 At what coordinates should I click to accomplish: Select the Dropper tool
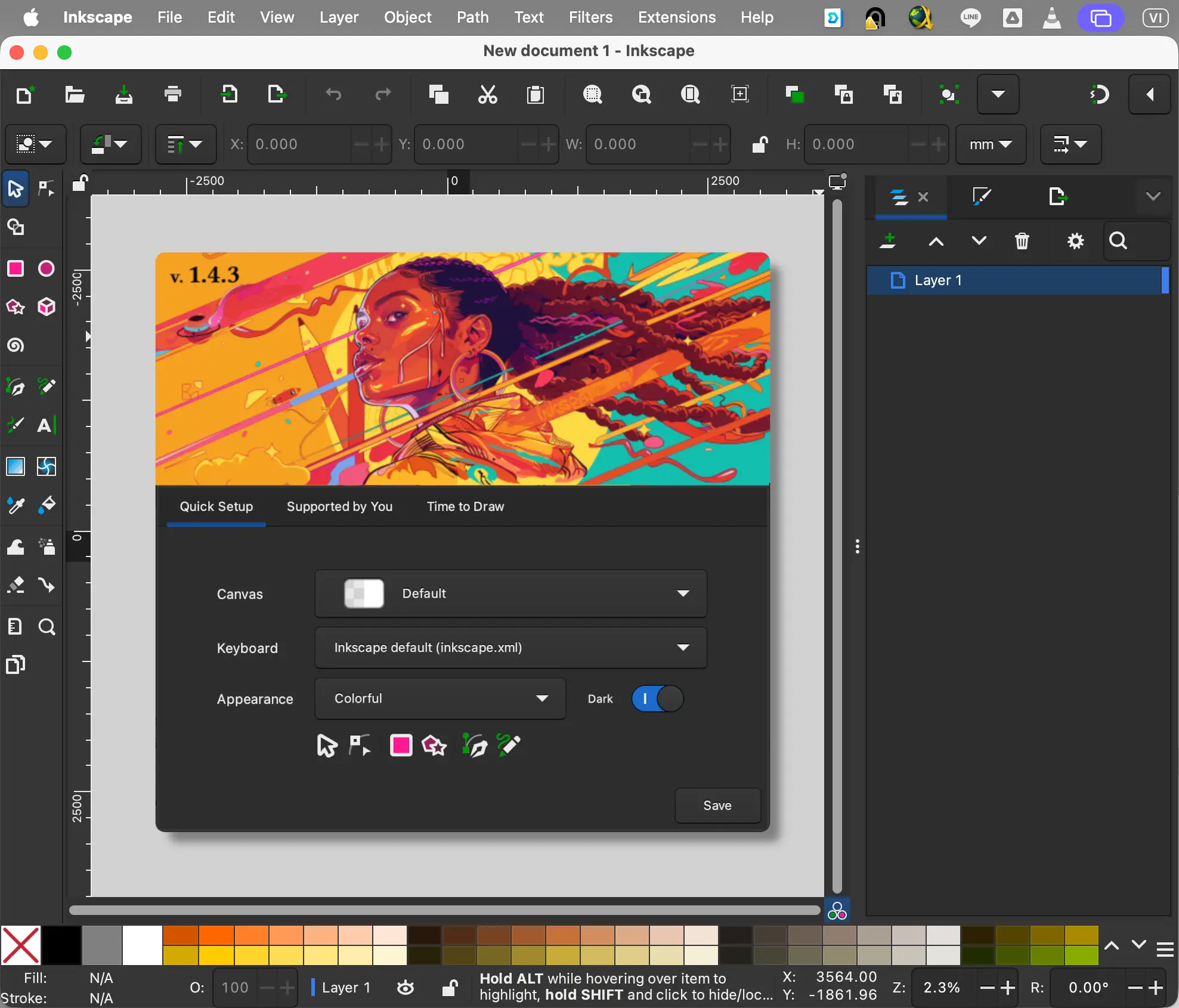(16, 505)
